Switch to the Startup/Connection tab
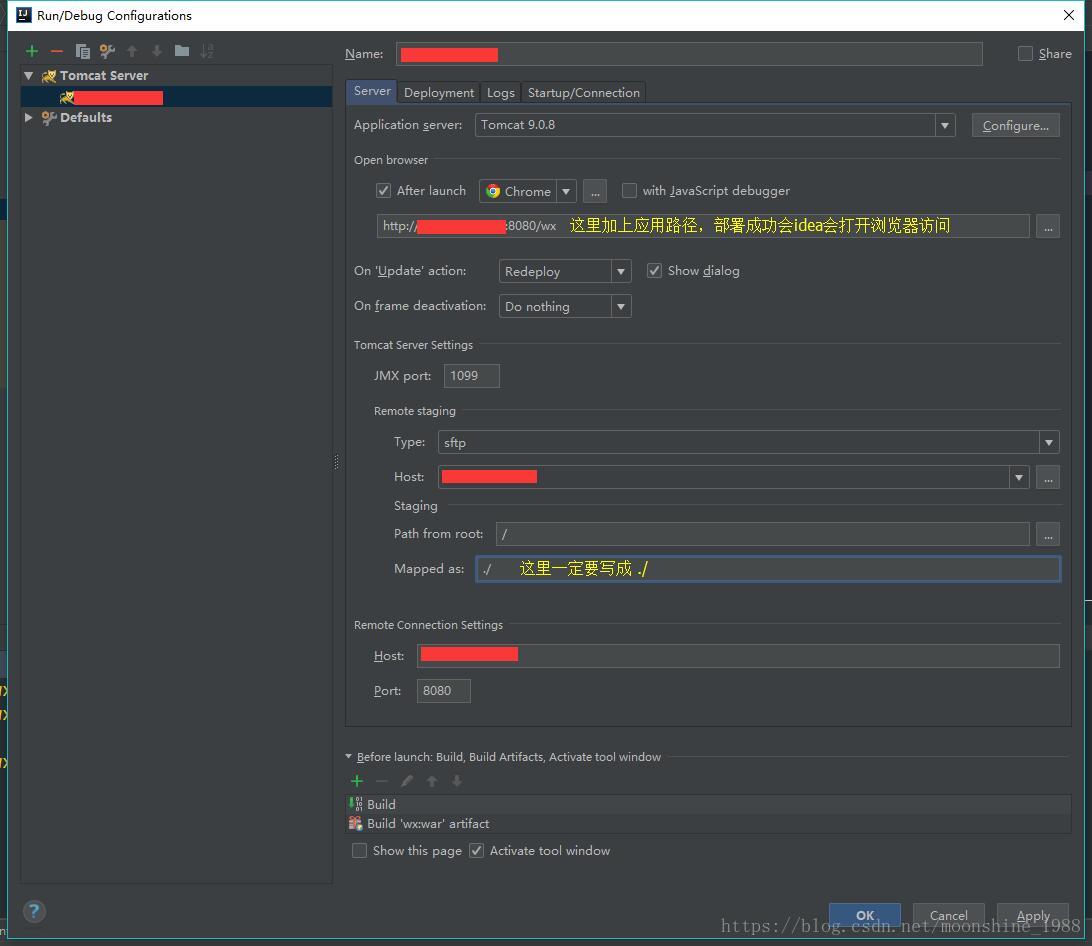This screenshot has width=1092, height=946. pos(584,93)
